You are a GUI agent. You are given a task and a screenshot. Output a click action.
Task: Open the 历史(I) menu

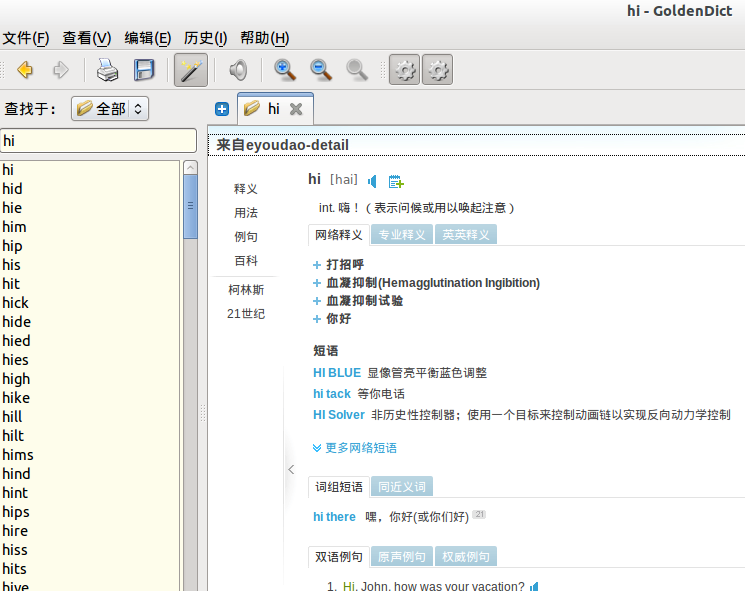[x=206, y=38]
